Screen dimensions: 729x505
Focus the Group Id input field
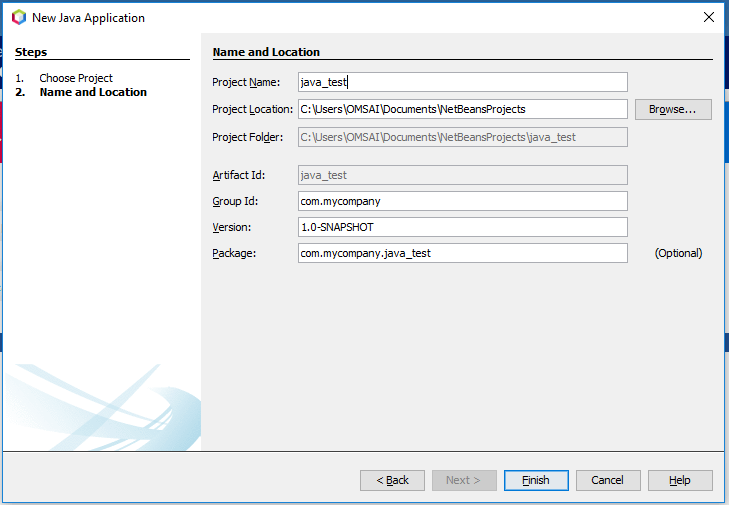[x=463, y=201]
